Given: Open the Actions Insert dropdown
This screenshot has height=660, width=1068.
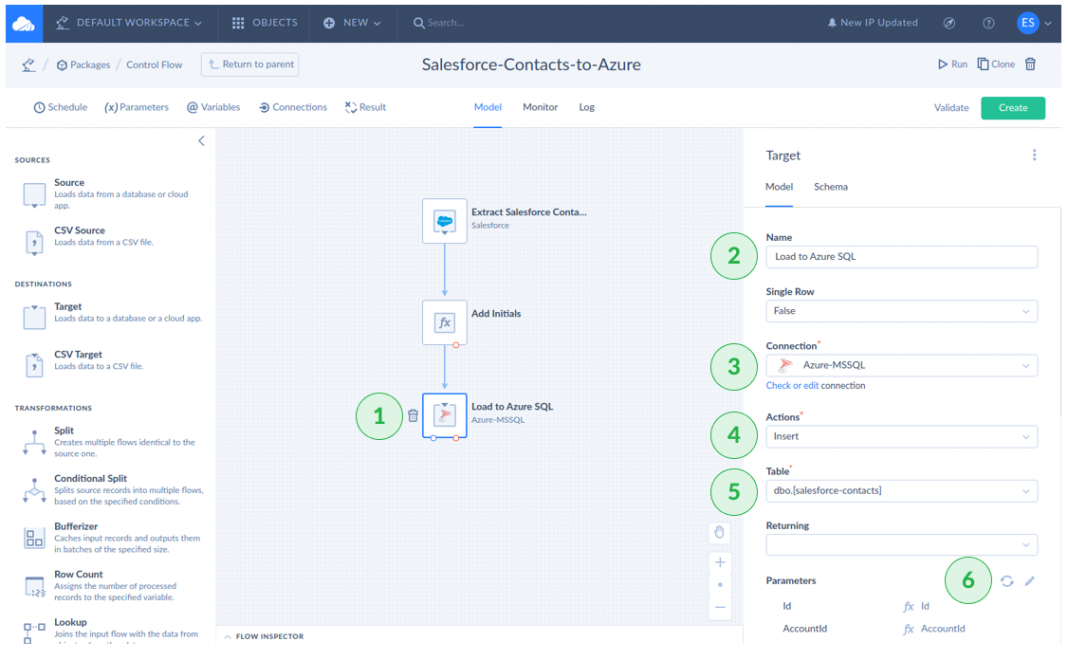Looking at the screenshot, I should tap(901, 437).
